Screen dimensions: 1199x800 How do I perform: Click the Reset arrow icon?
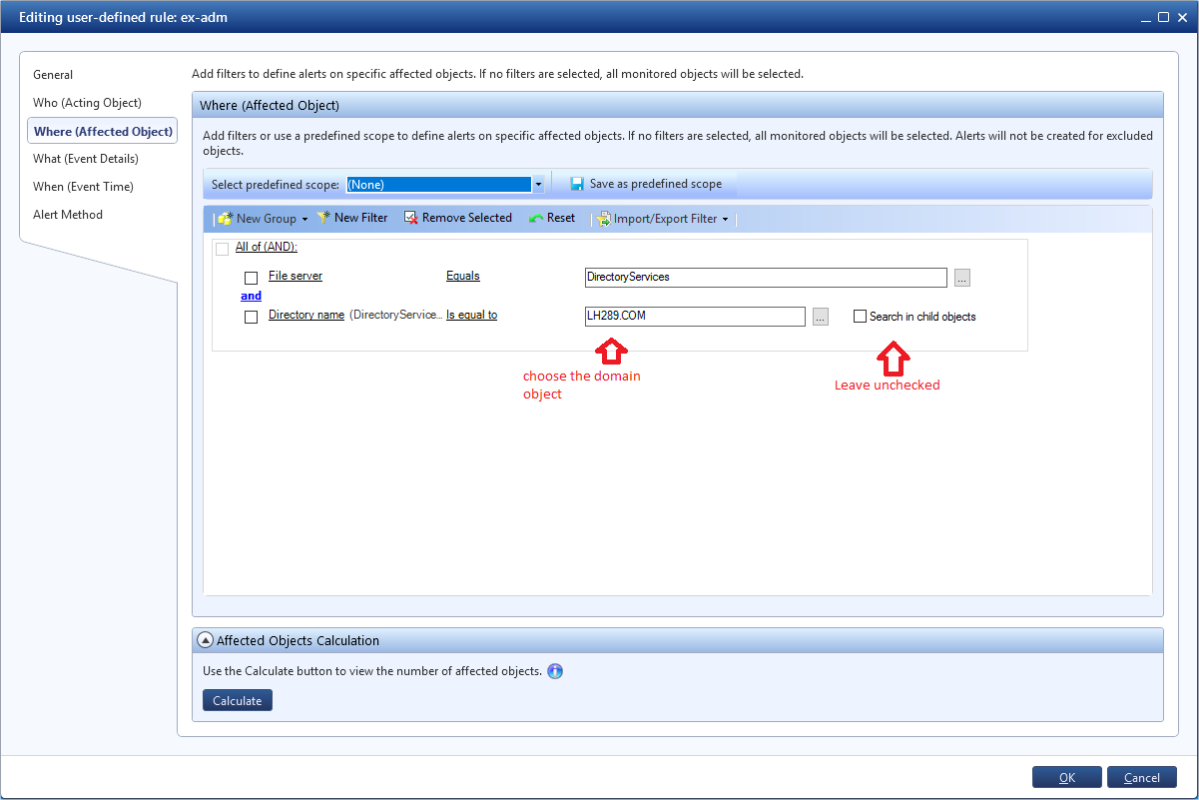(x=536, y=219)
